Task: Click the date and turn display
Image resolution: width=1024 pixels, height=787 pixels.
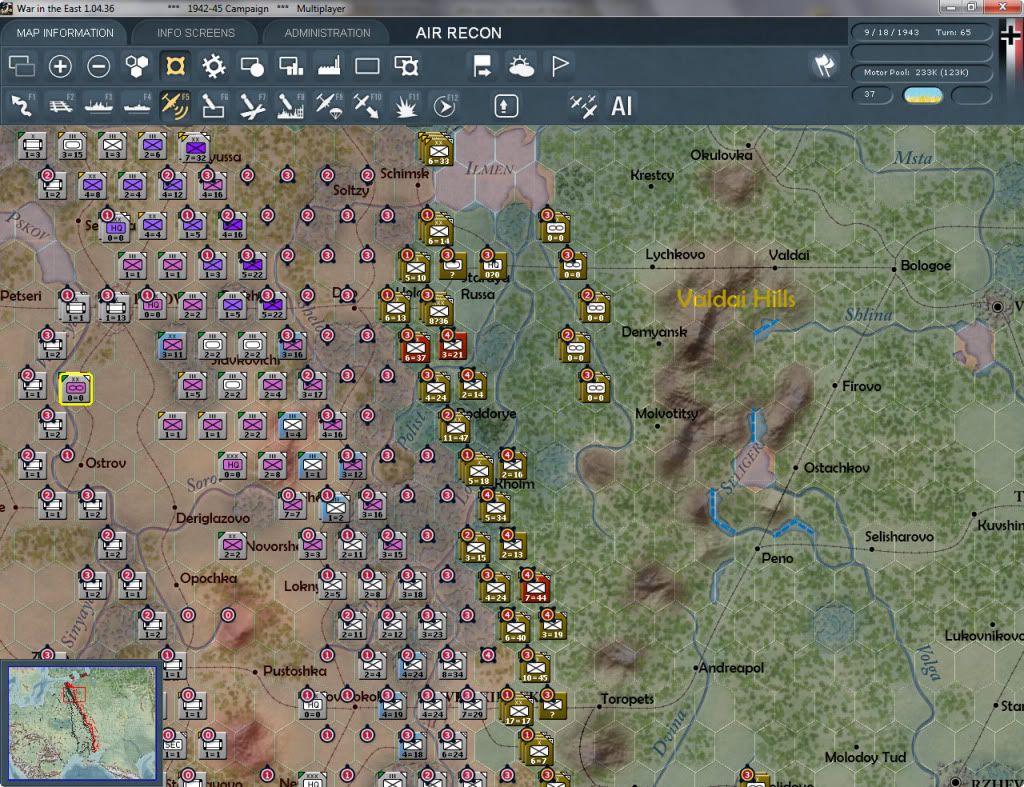Action: (921, 32)
